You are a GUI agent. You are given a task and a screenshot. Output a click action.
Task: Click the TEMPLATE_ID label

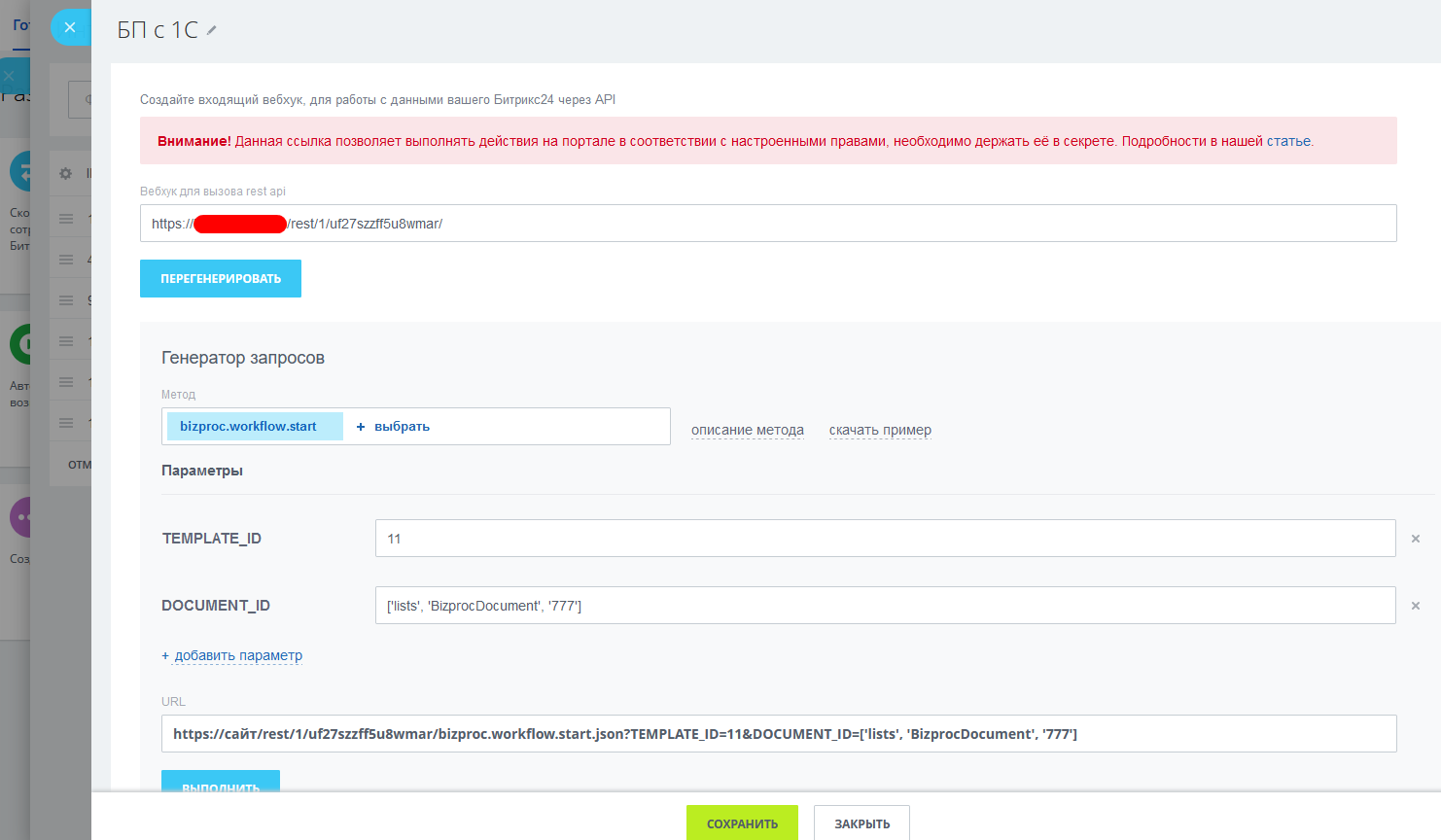click(x=212, y=539)
